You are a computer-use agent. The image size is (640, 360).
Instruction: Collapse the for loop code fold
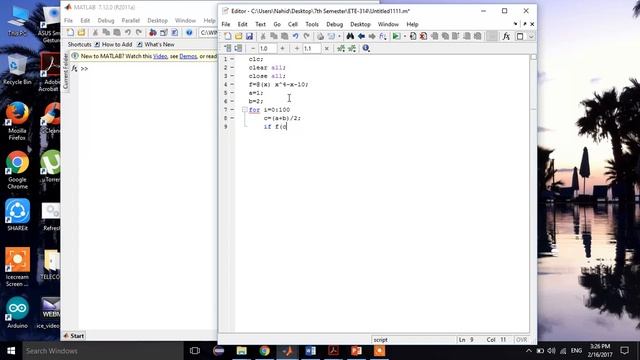pyautogui.click(x=244, y=110)
